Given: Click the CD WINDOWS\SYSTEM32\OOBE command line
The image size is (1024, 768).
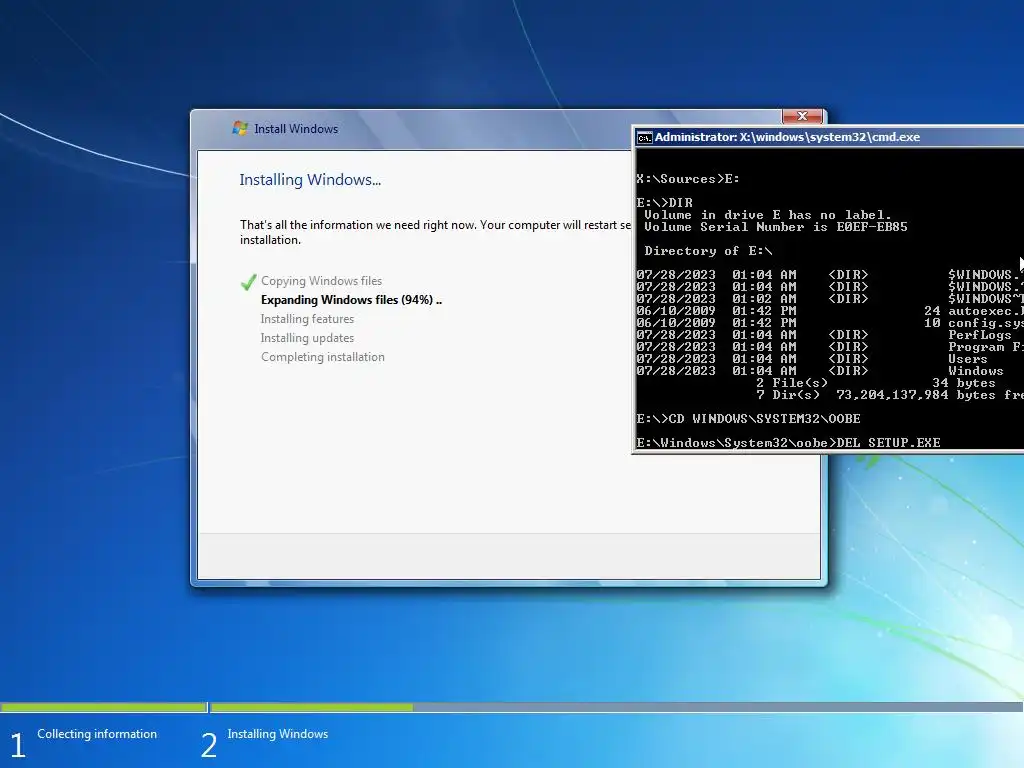Looking at the screenshot, I should (x=748, y=419).
